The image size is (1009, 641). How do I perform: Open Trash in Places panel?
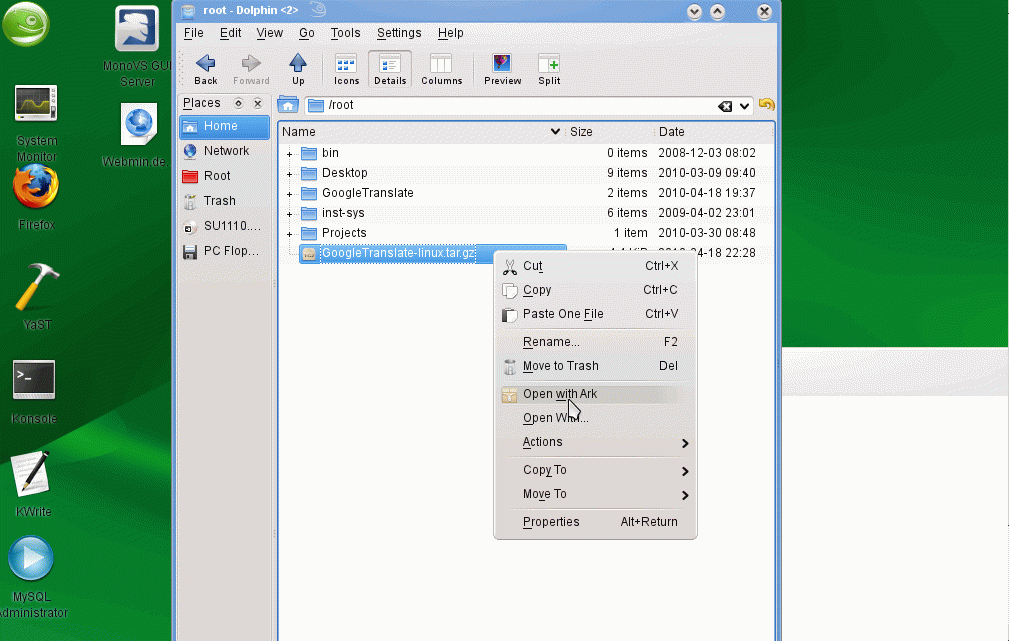coord(225,201)
